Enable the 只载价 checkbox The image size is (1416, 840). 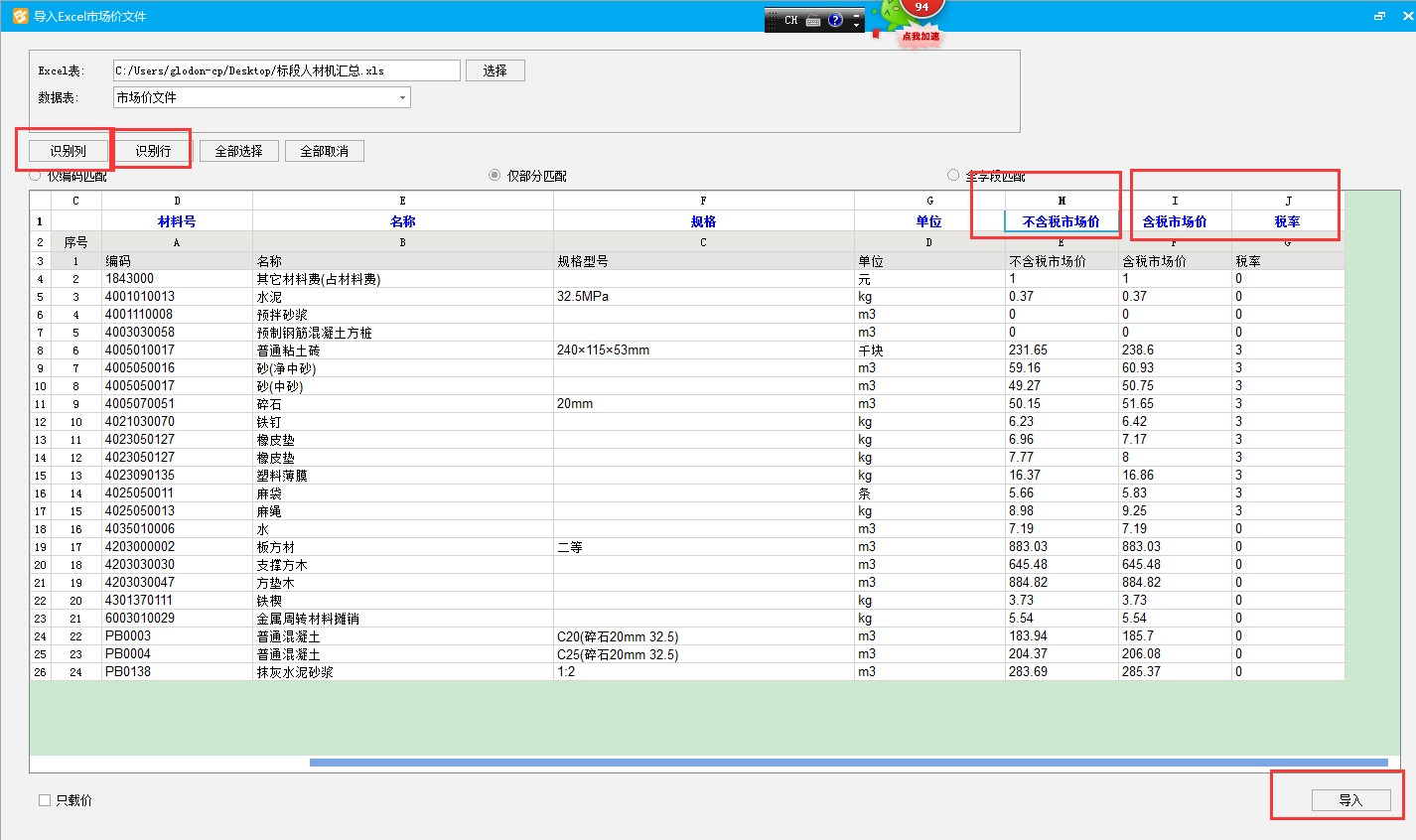45,800
